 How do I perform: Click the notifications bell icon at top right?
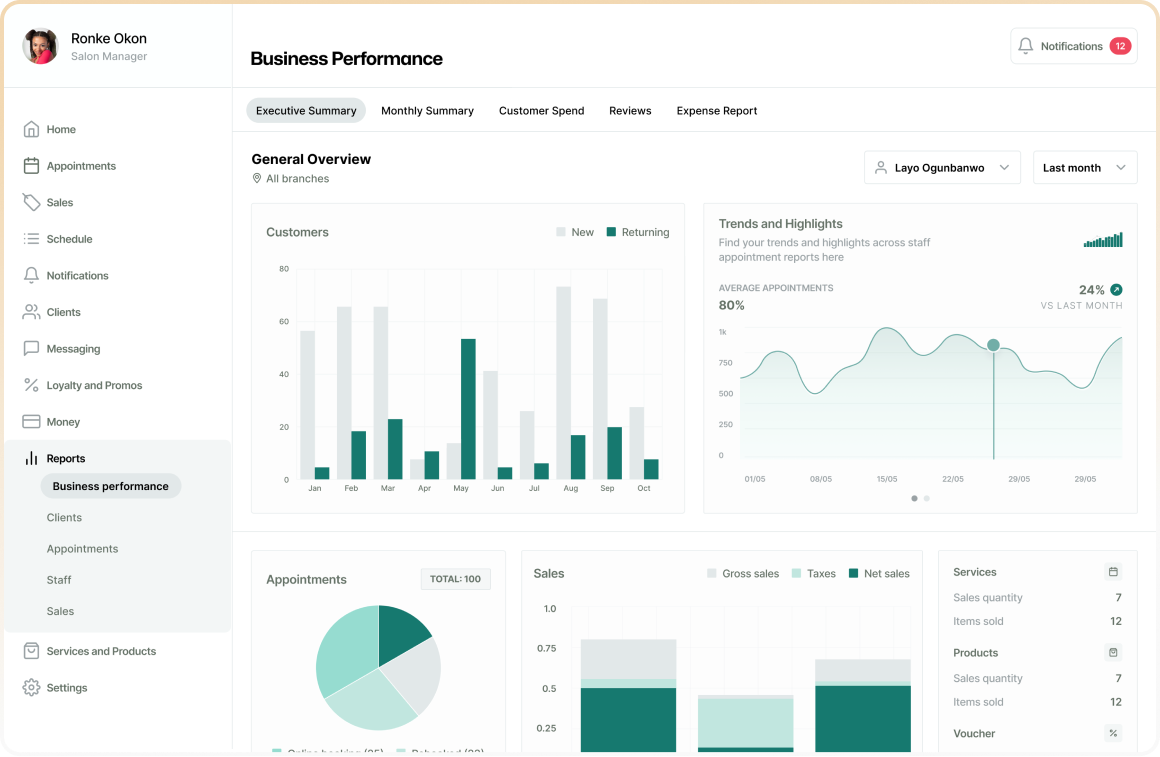point(1025,46)
